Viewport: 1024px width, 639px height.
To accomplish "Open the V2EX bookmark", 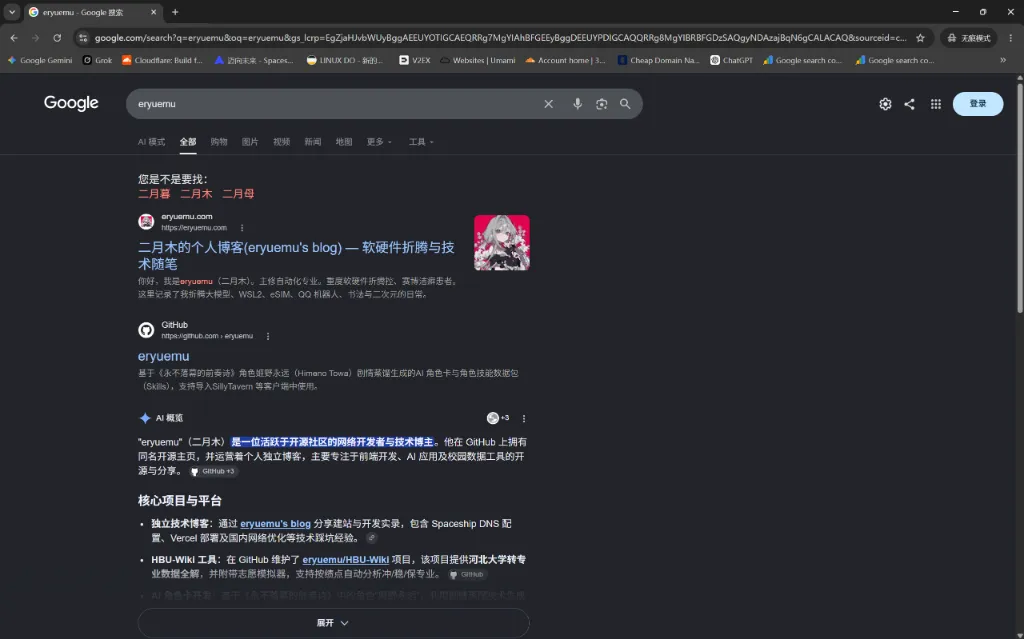I will (x=415, y=60).
